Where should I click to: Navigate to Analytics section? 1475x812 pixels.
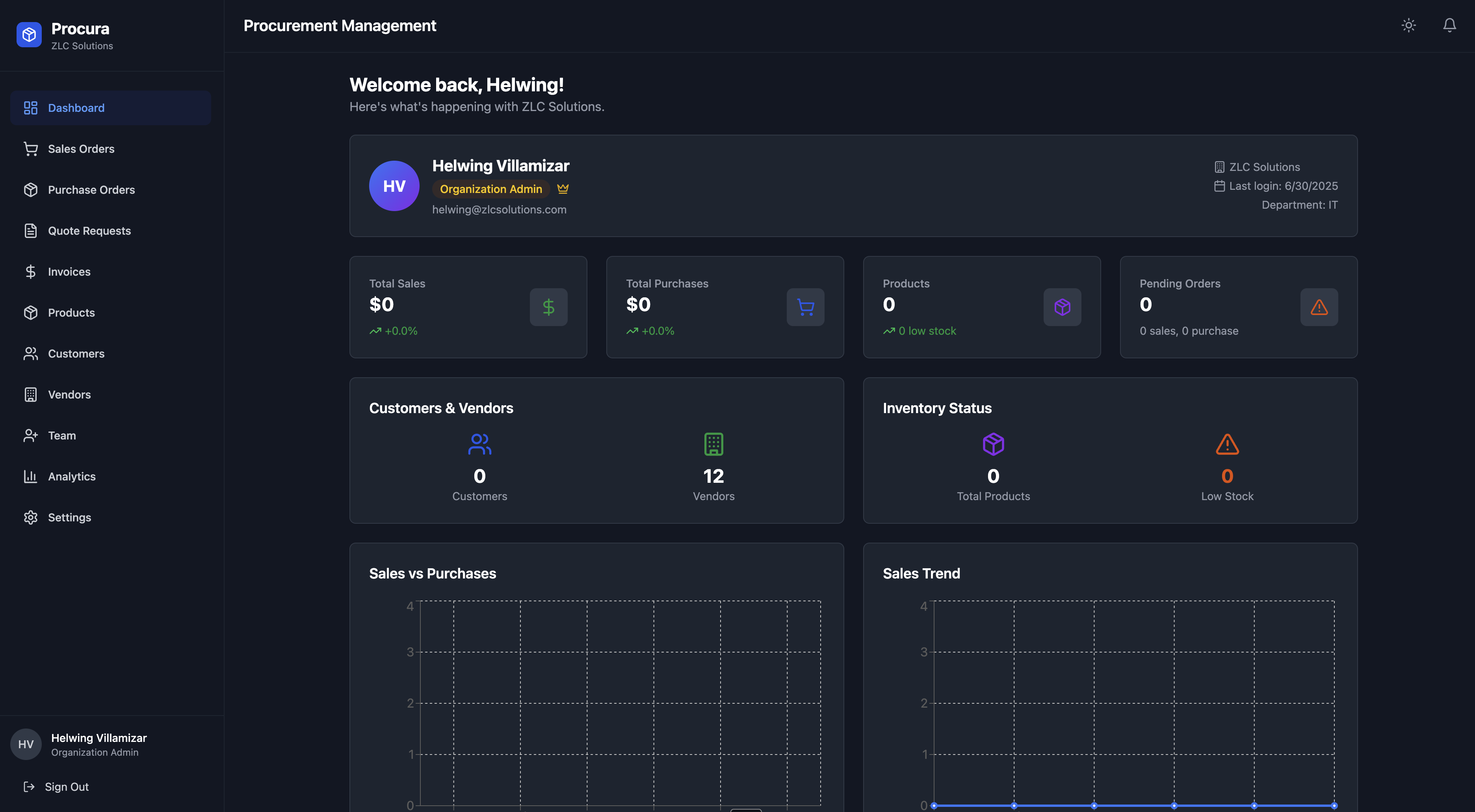72,476
